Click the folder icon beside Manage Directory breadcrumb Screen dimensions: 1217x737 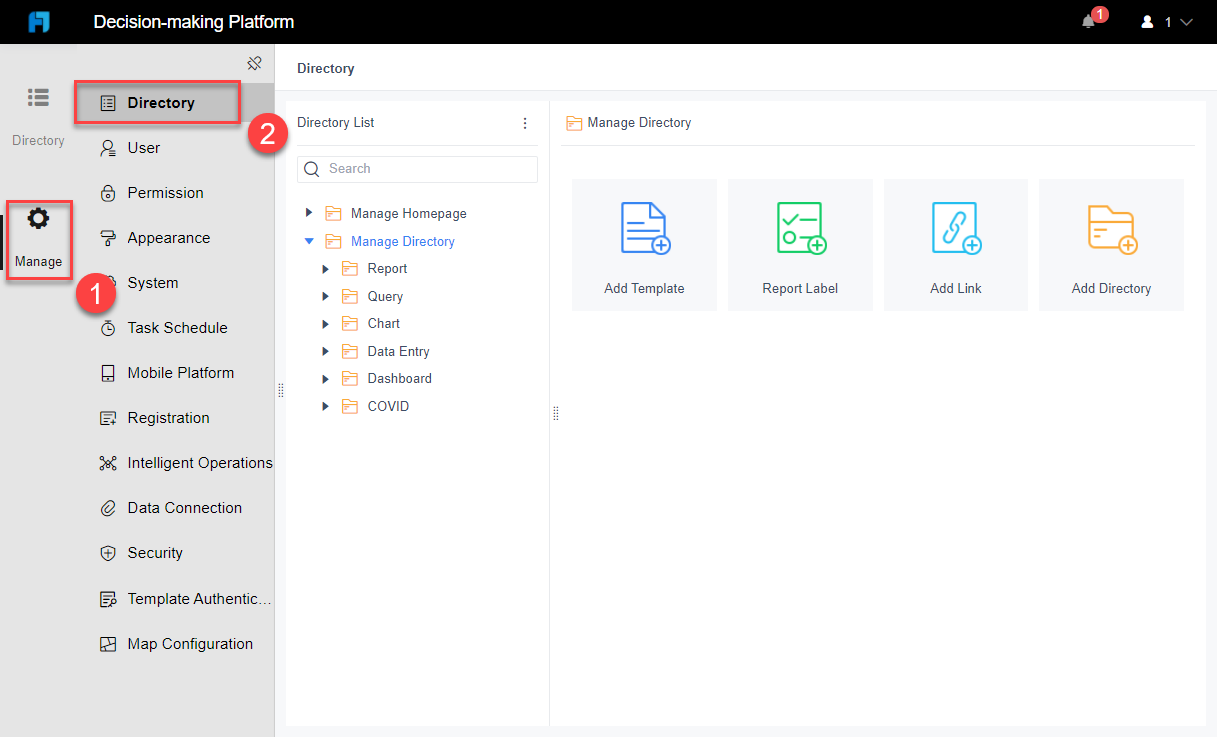[x=574, y=122]
